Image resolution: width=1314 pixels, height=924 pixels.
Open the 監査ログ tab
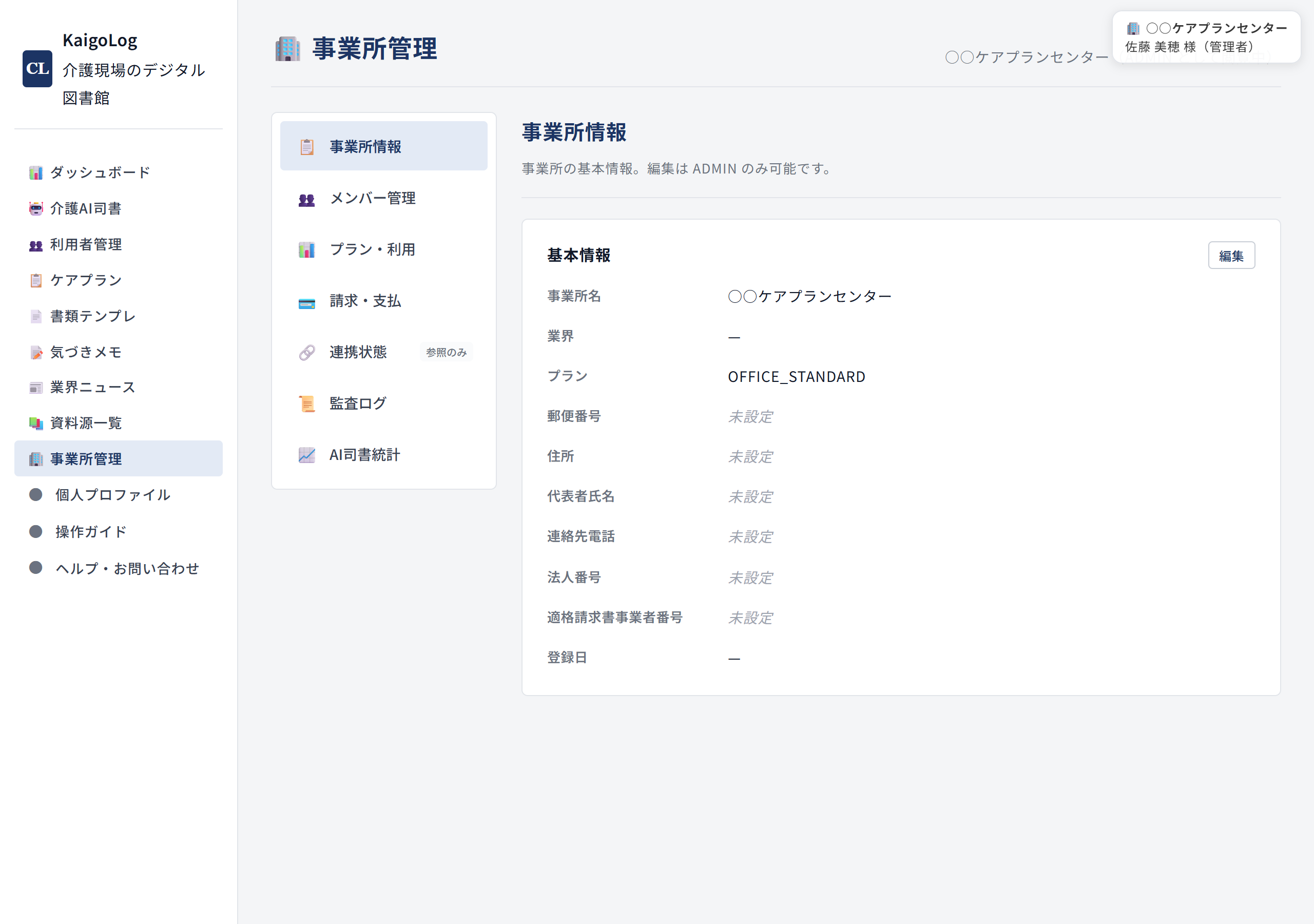(383, 403)
